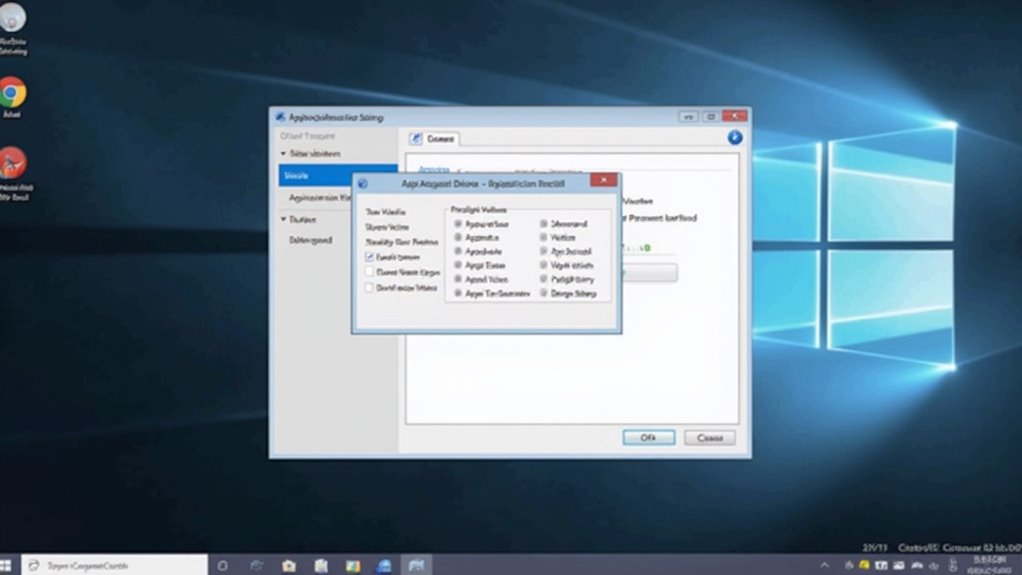The height and width of the screenshot is (575, 1022).
Task: Open the white document icon on the taskbar
Action: (321, 566)
